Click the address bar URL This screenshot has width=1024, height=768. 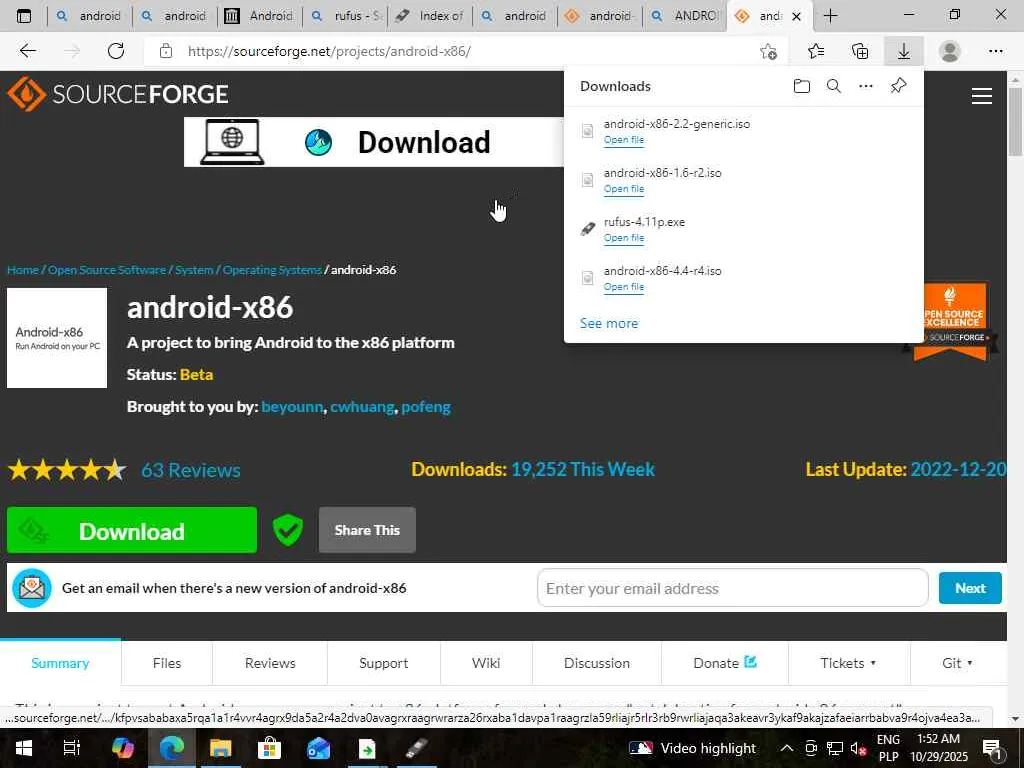coord(329,51)
